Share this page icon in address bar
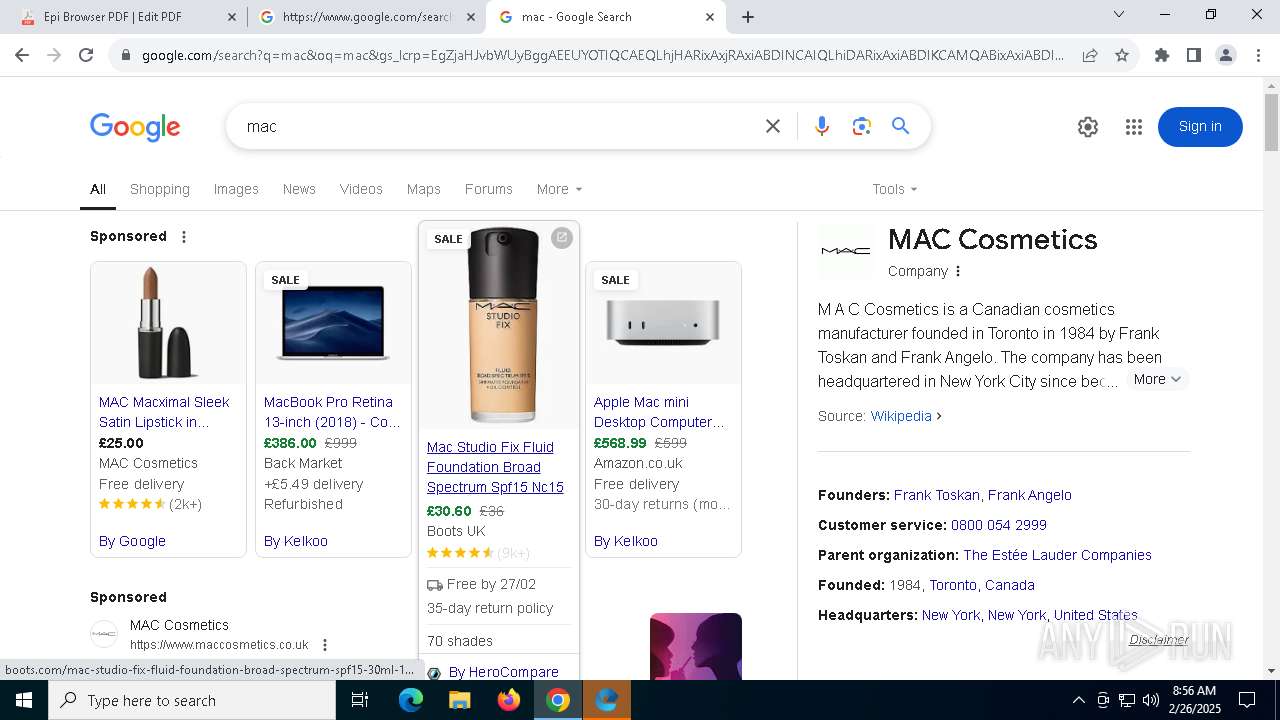 (x=1090, y=55)
